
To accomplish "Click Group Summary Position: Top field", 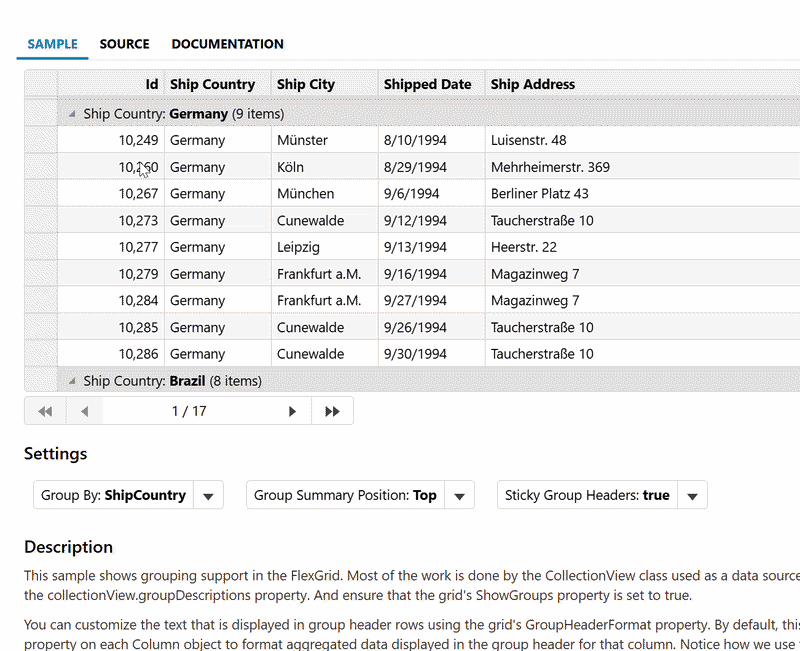I will click(x=345, y=495).
